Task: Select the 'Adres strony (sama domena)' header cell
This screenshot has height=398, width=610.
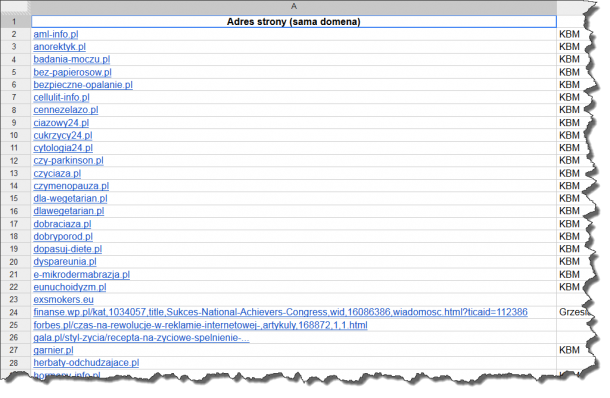Action: click(x=294, y=22)
